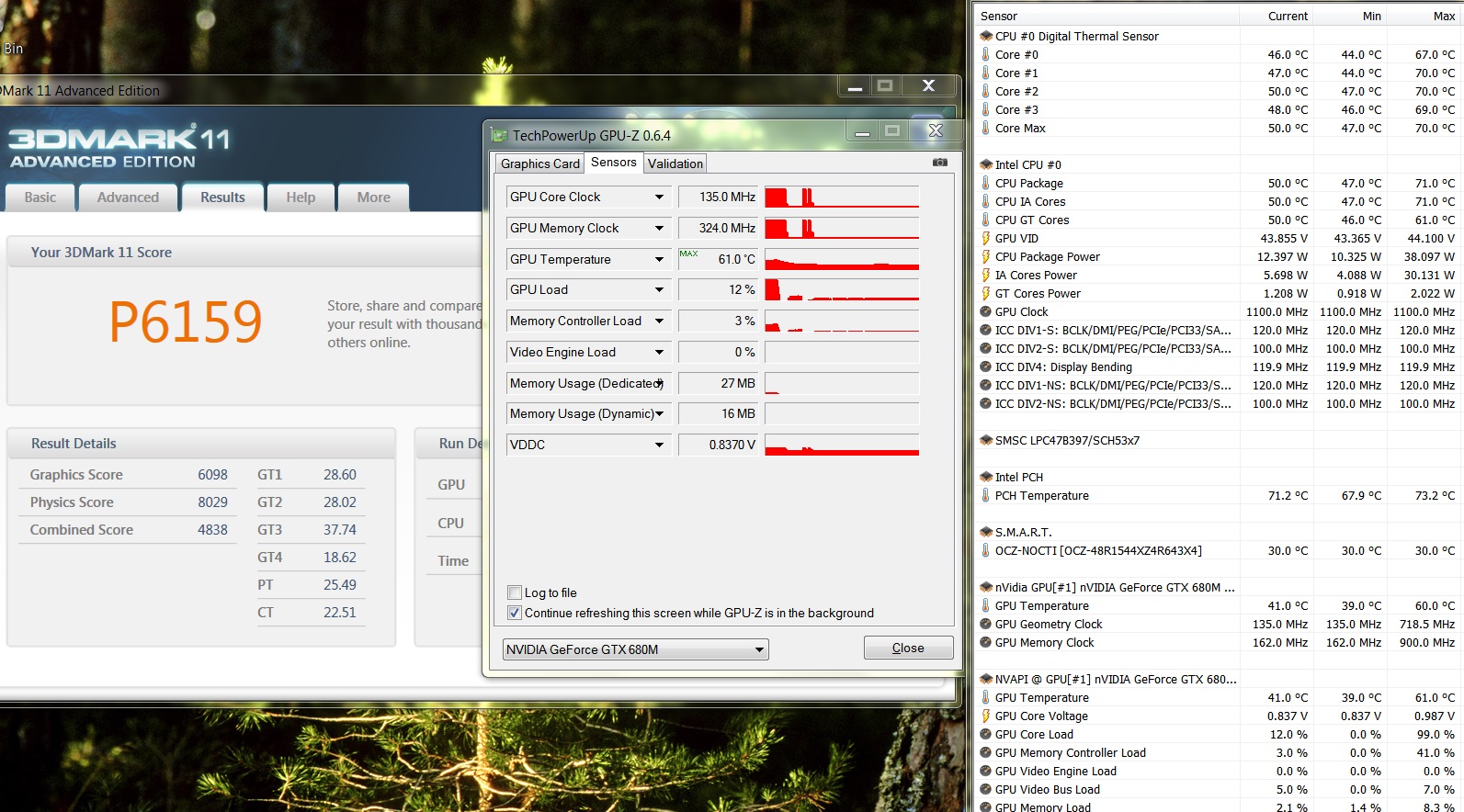Click the clock icon beside GPU Clock

point(986,311)
